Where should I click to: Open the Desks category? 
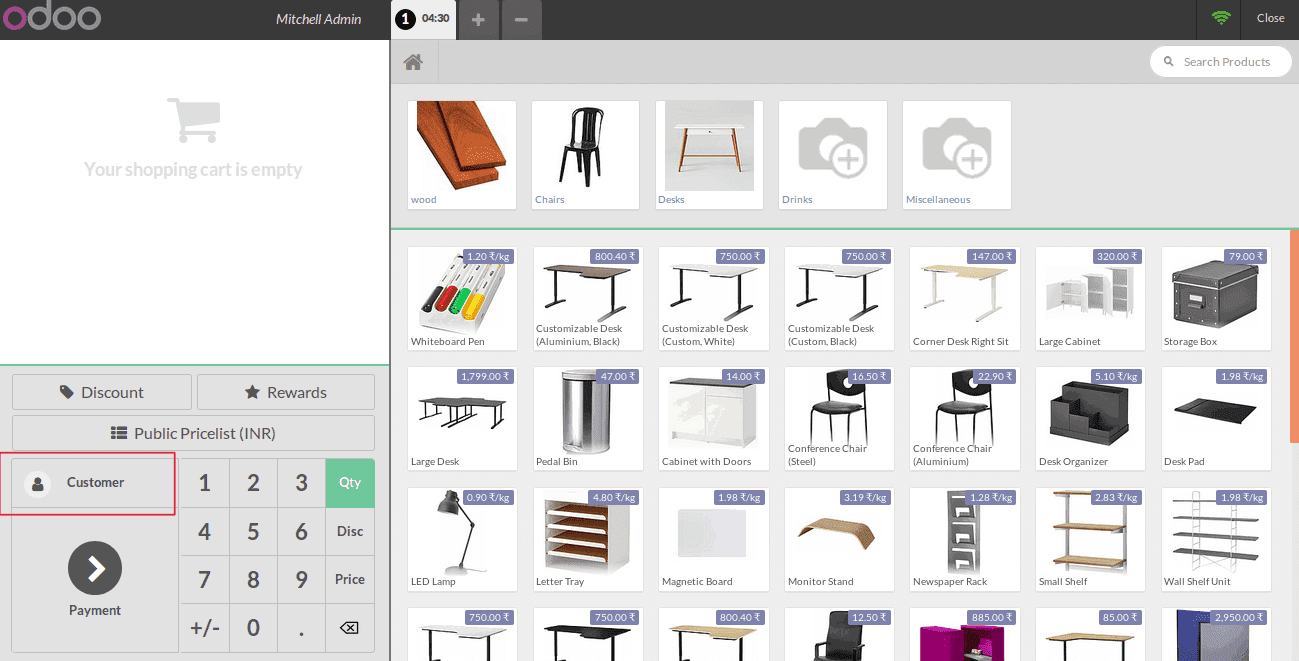click(709, 155)
